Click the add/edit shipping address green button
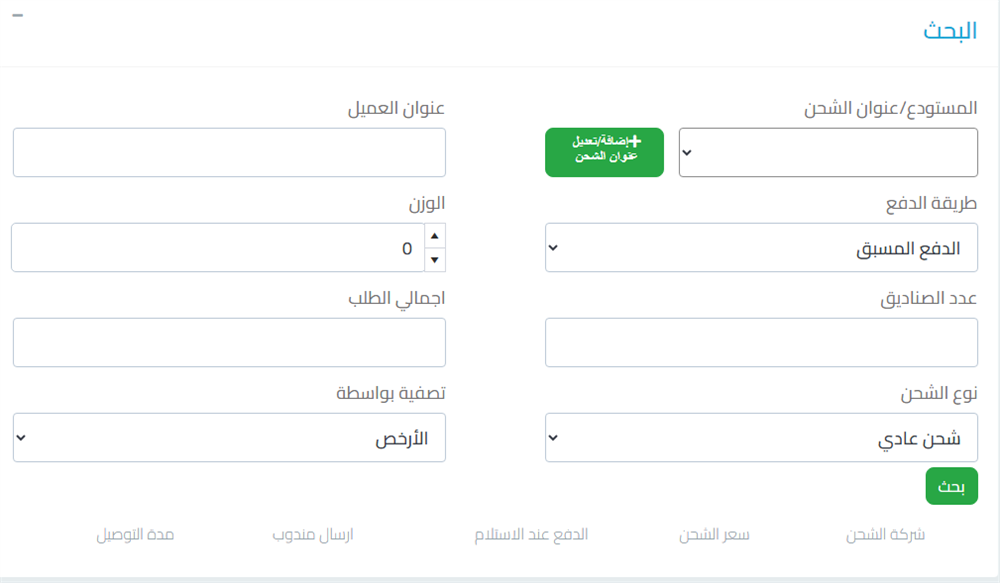The image size is (1000, 583). (x=604, y=153)
